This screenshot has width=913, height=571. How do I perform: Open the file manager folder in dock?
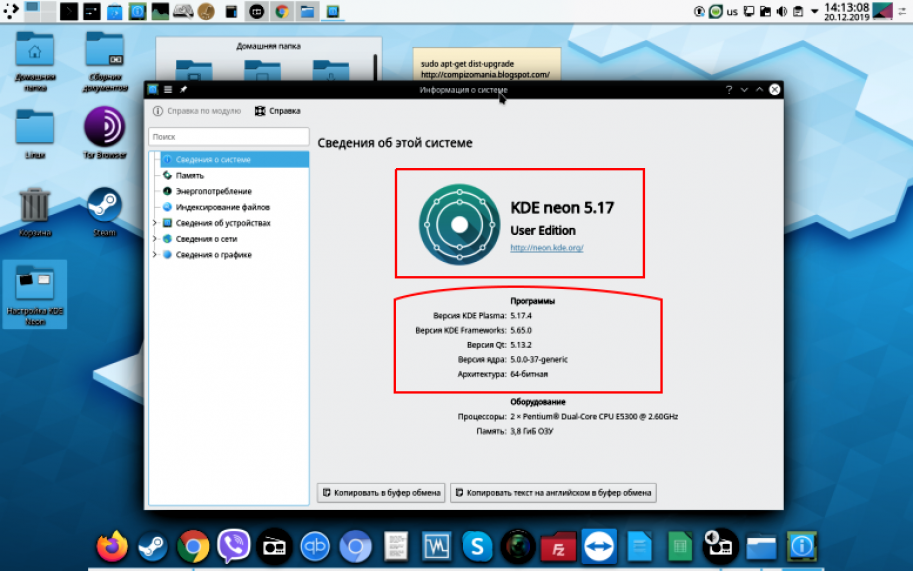(x=761, y=547)
